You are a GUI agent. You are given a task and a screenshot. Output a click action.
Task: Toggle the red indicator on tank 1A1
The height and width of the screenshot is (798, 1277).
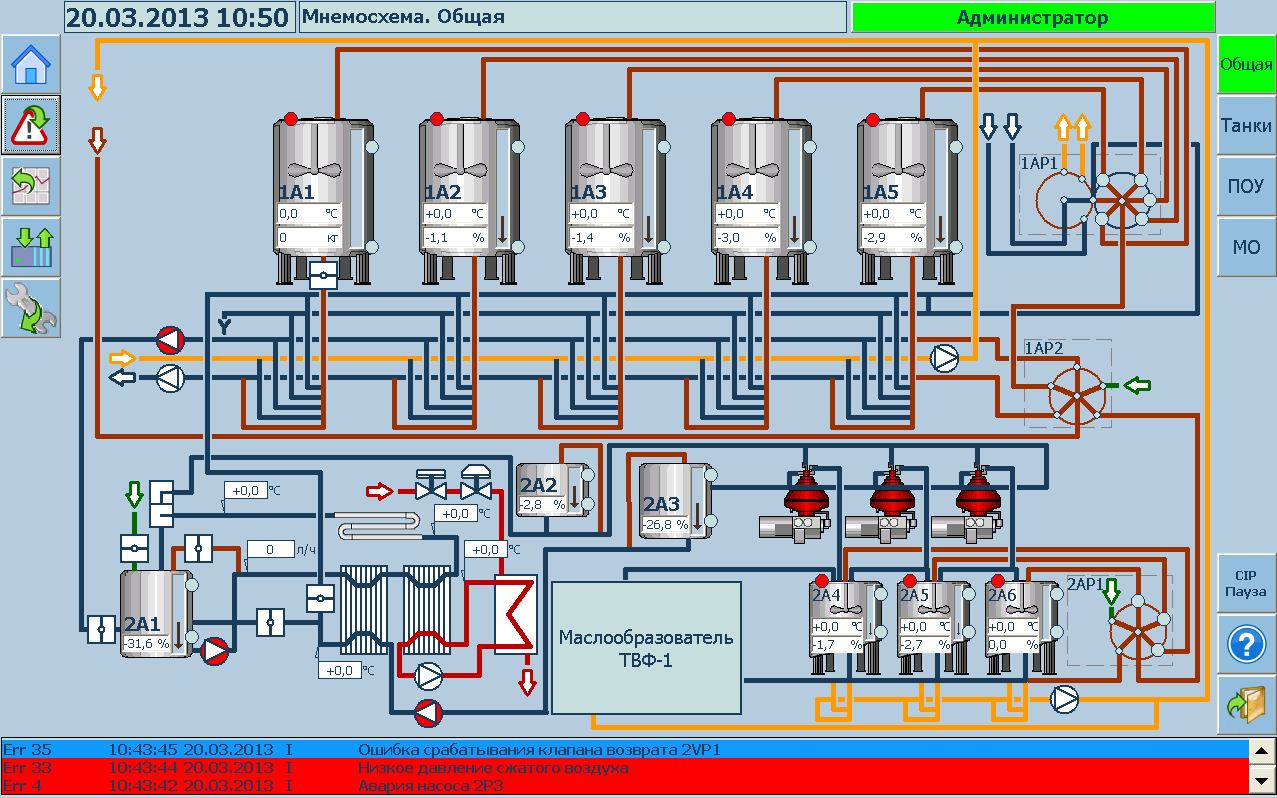point(291,119)
